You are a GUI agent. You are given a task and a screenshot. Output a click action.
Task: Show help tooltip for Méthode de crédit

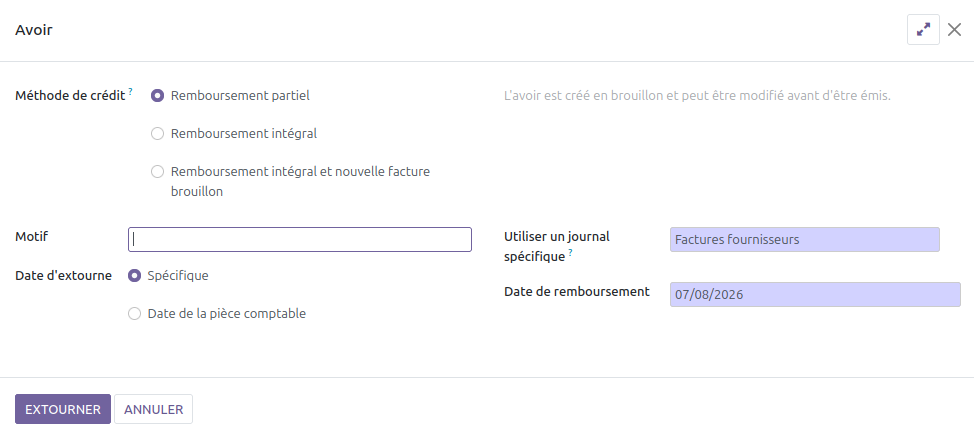tap(130, 92)
